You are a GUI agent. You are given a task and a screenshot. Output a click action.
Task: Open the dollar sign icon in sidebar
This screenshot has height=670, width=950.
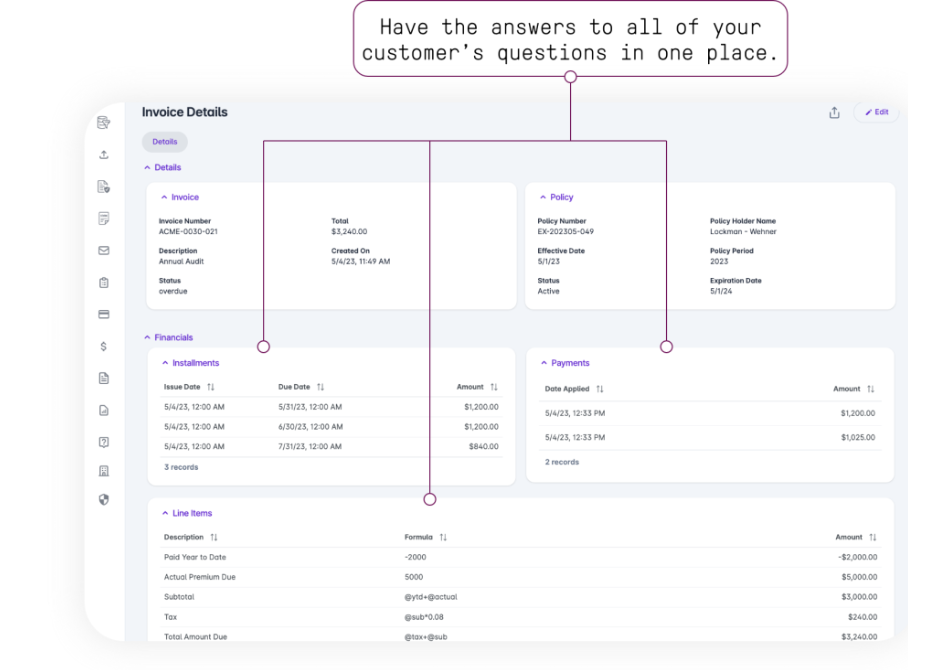tap(104, 347)
